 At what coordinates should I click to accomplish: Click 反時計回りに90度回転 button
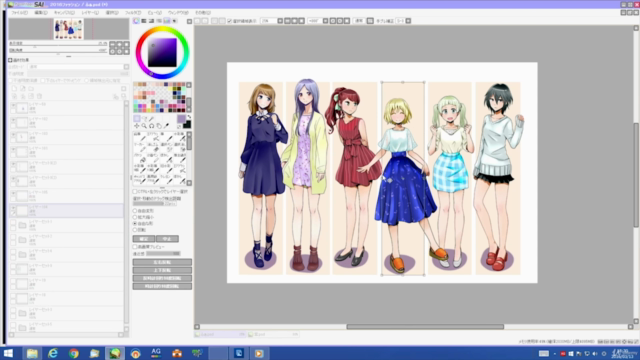(x=162, y=278)
